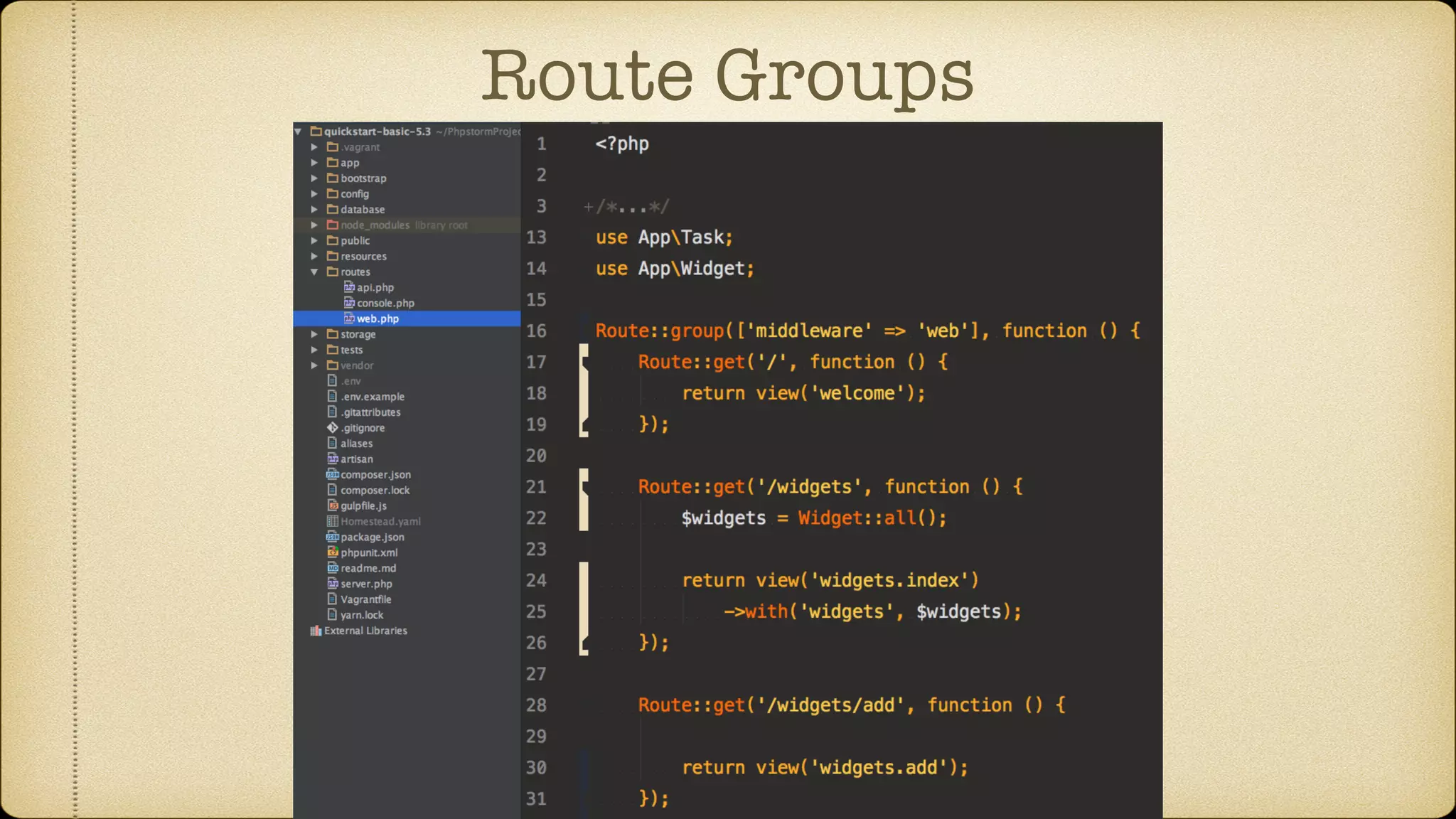
Task: Click the composer.lock file icon
Action: tap(332, 490)
